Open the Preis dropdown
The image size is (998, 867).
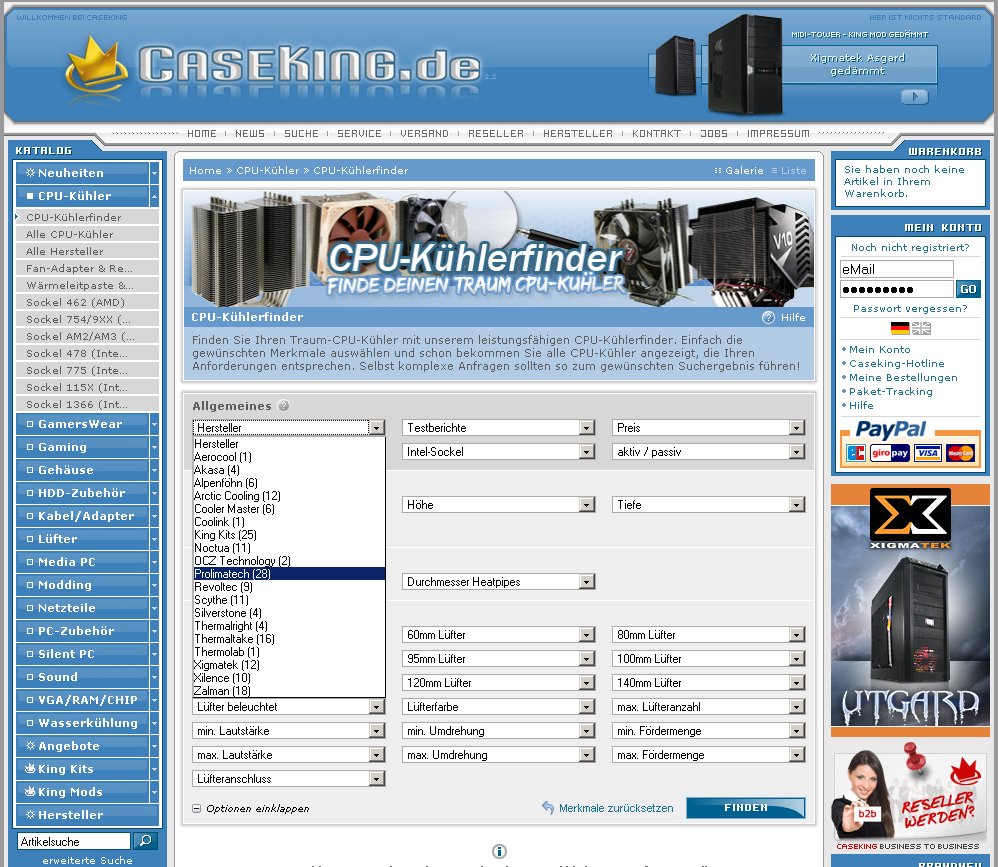(708, 428)
